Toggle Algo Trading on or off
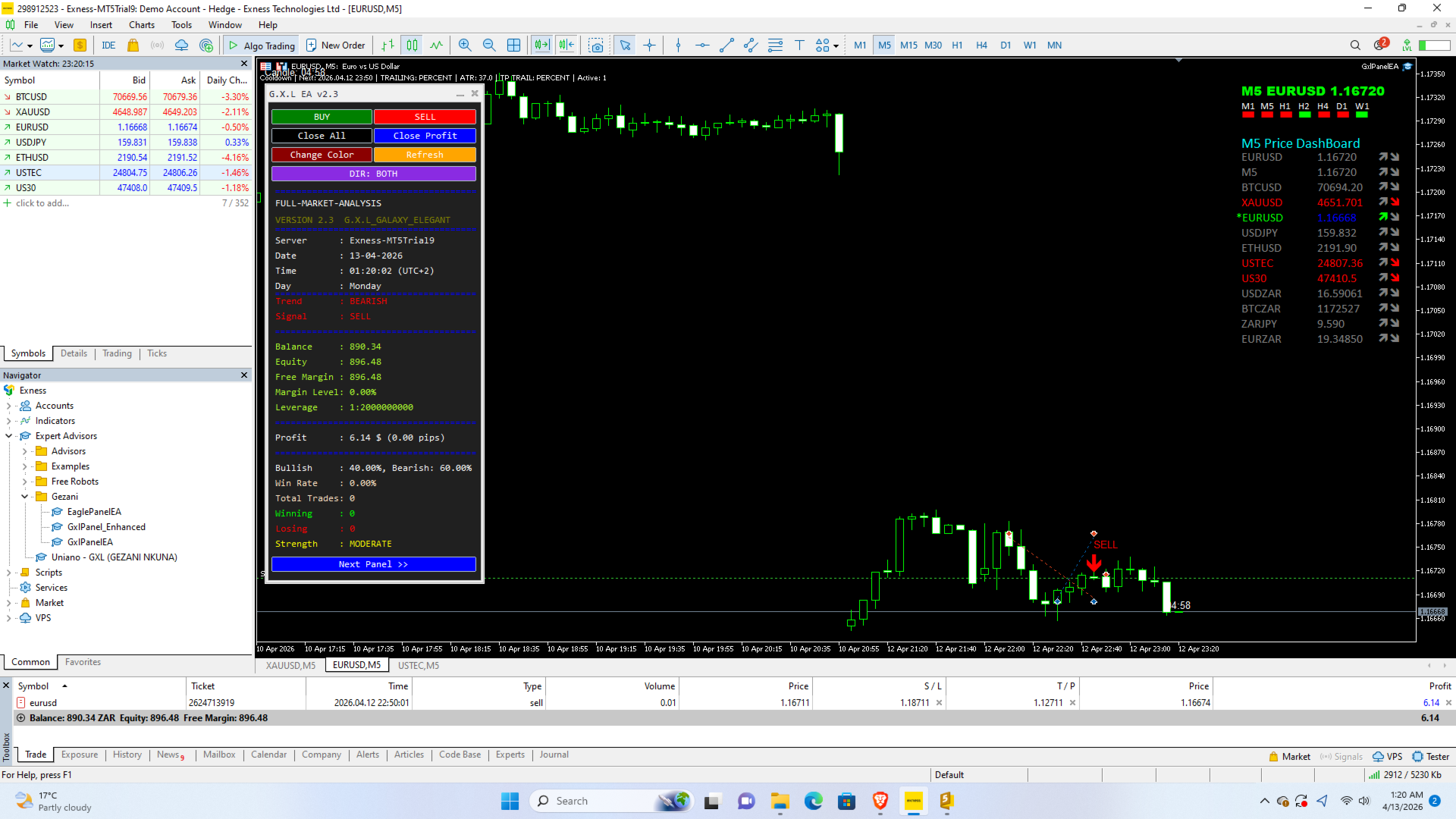 (262, 45)
